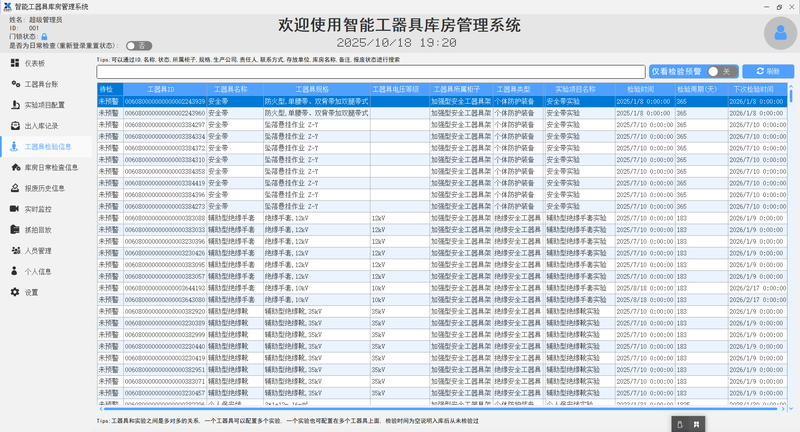
Task: Click the 实验项目配置 sidebar icon
Action: (15, 105)
